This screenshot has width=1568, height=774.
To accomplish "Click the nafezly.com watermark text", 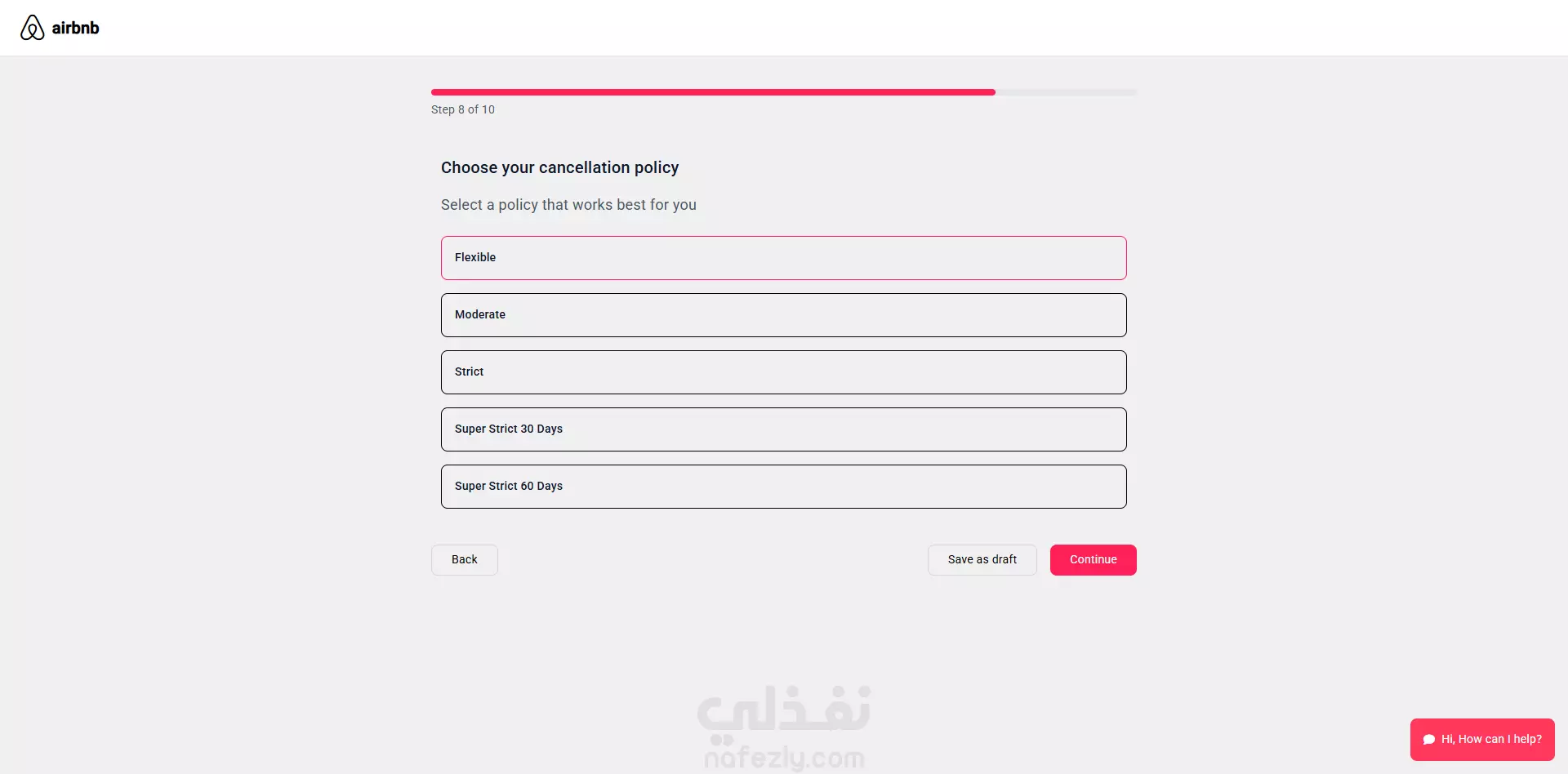I will pos(784,758).
